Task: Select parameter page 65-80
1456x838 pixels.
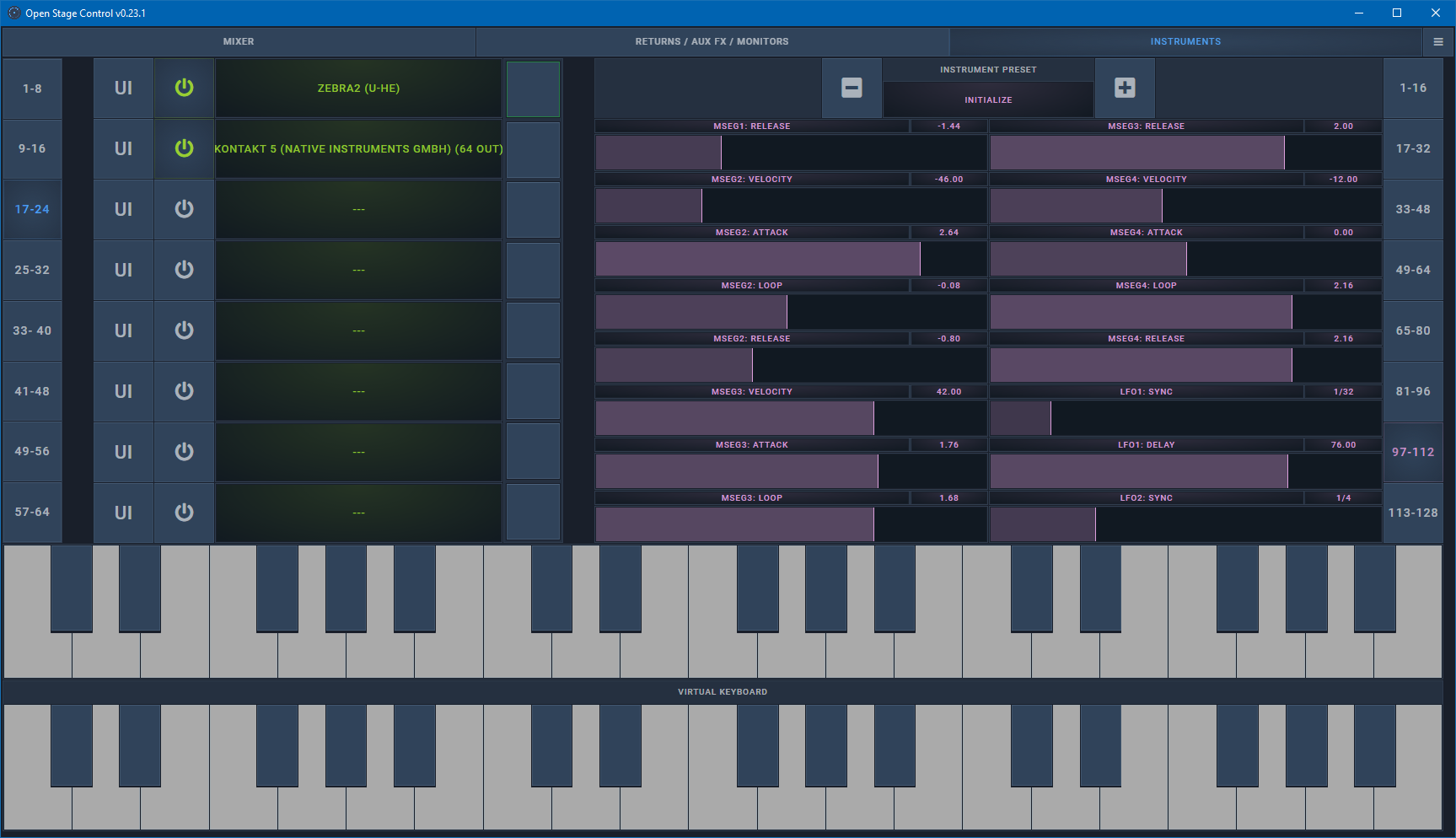Action: (x=1413, y=330)
